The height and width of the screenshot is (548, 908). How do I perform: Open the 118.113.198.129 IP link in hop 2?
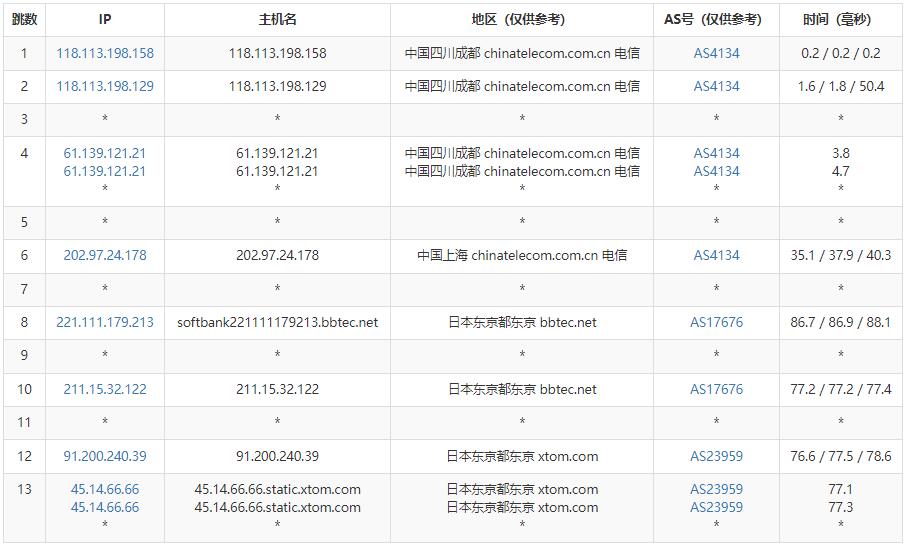[x=105, y=86]
